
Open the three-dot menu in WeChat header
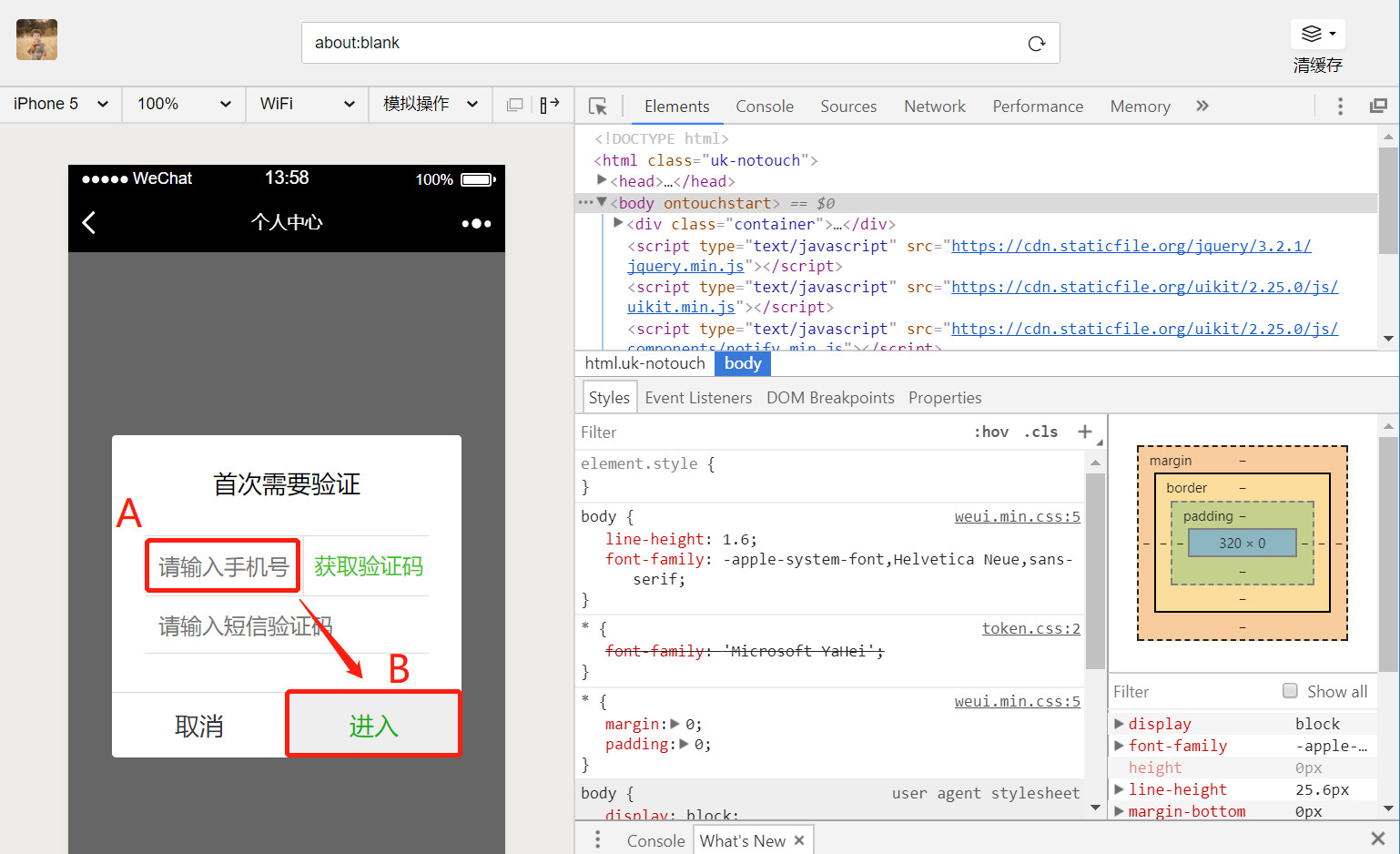coord(476,224)
